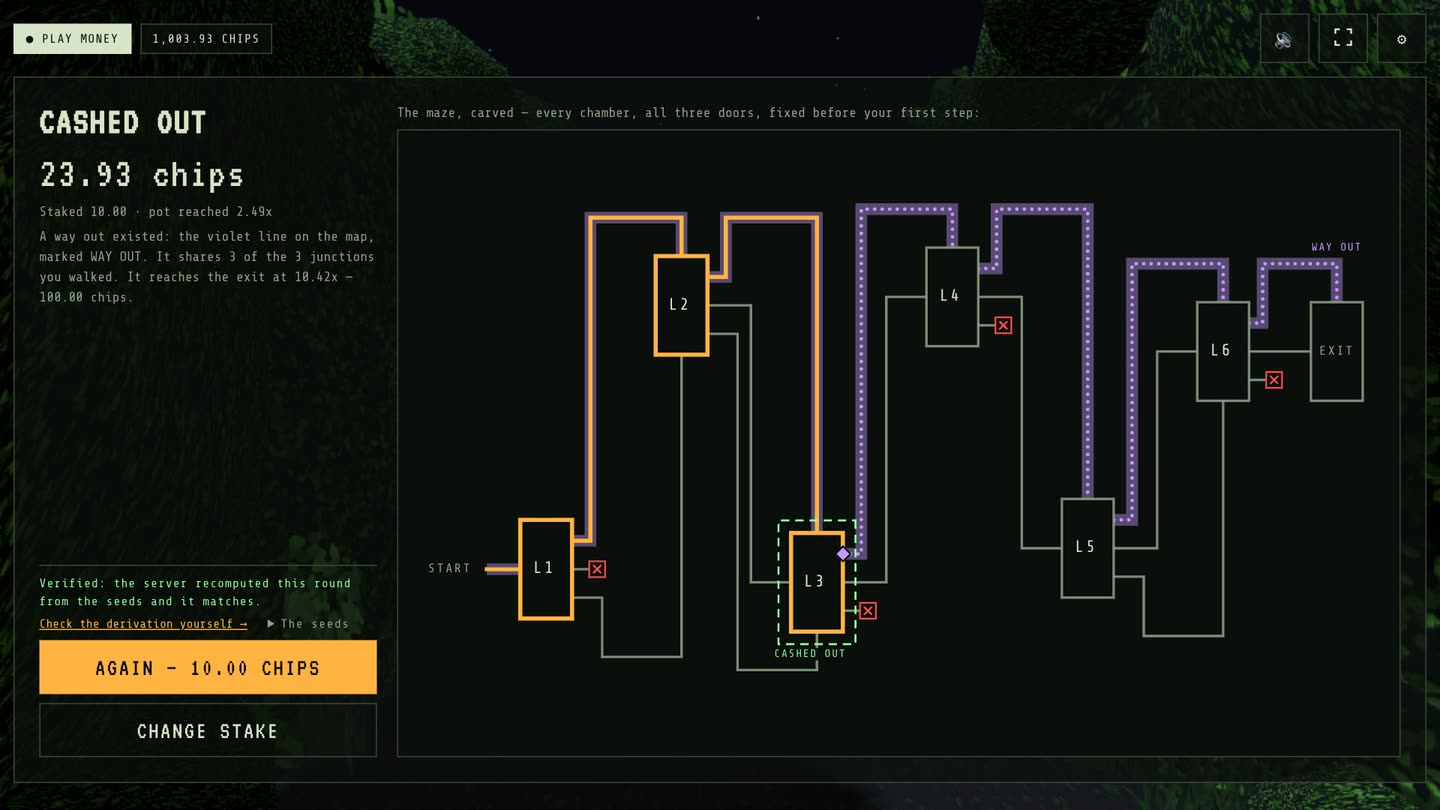The width and height of the screenshot is (1440, 810).
Task: Click the 'The maze, carved' caption
Action: (688, 113)
